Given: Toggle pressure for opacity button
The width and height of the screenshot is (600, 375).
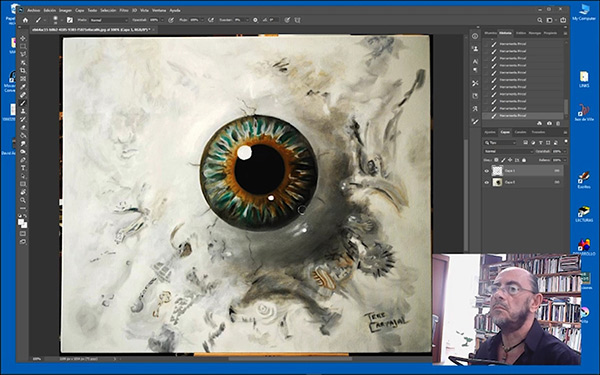Looking at the screenshot, I should [171, 20].
